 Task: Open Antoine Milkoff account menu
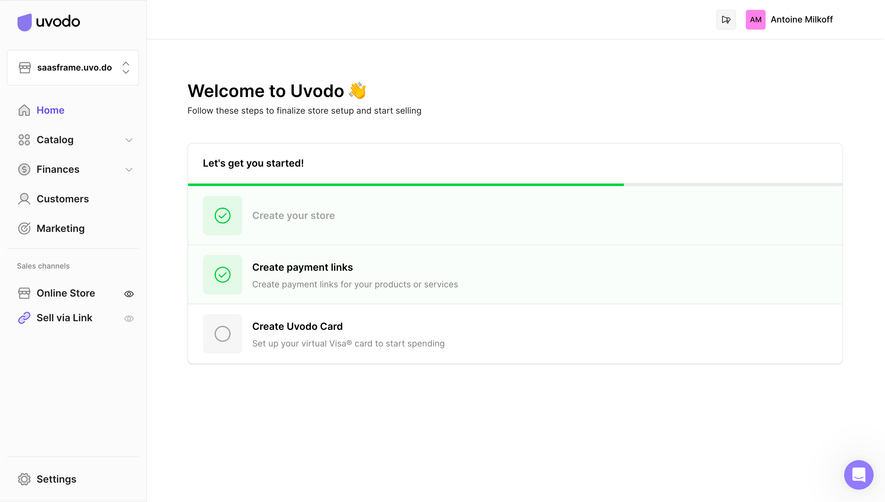(x=801, y=20)
